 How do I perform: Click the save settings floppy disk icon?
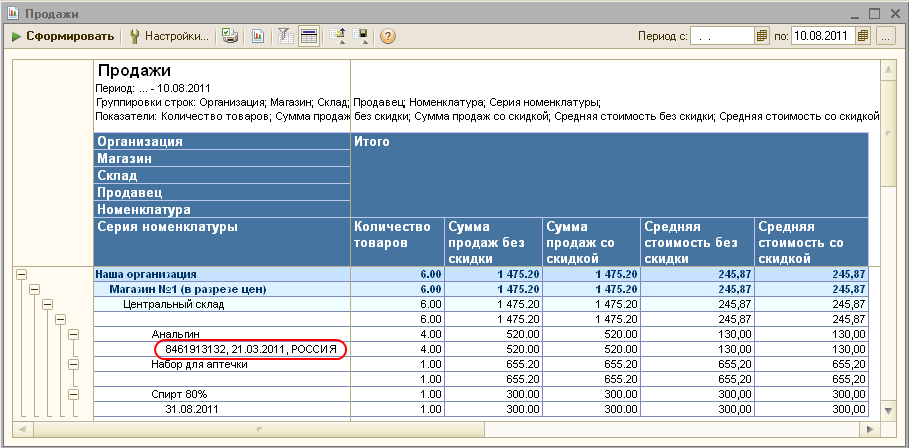tap(360, 37)
